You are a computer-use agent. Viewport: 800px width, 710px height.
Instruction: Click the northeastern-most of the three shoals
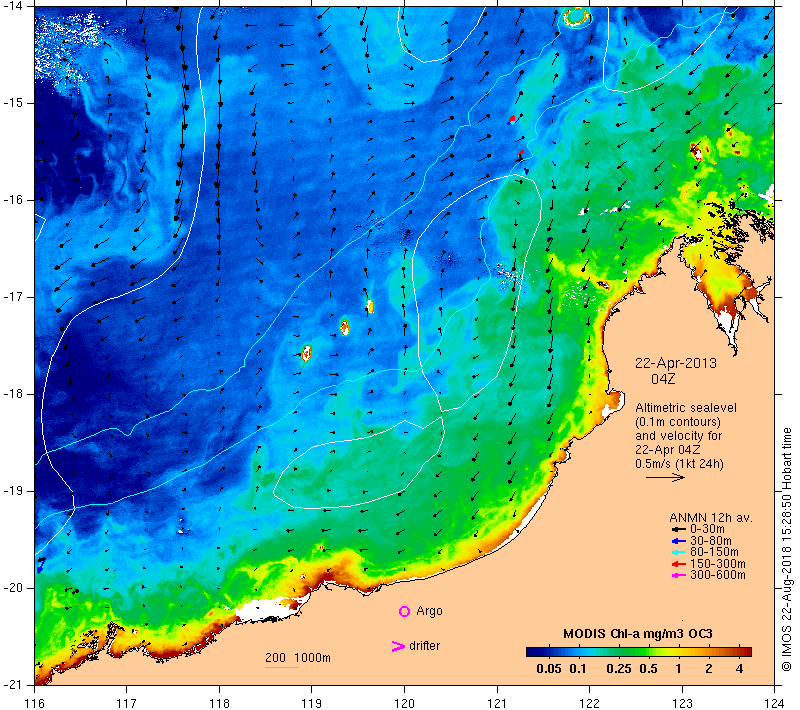click(x=370, y=306)
